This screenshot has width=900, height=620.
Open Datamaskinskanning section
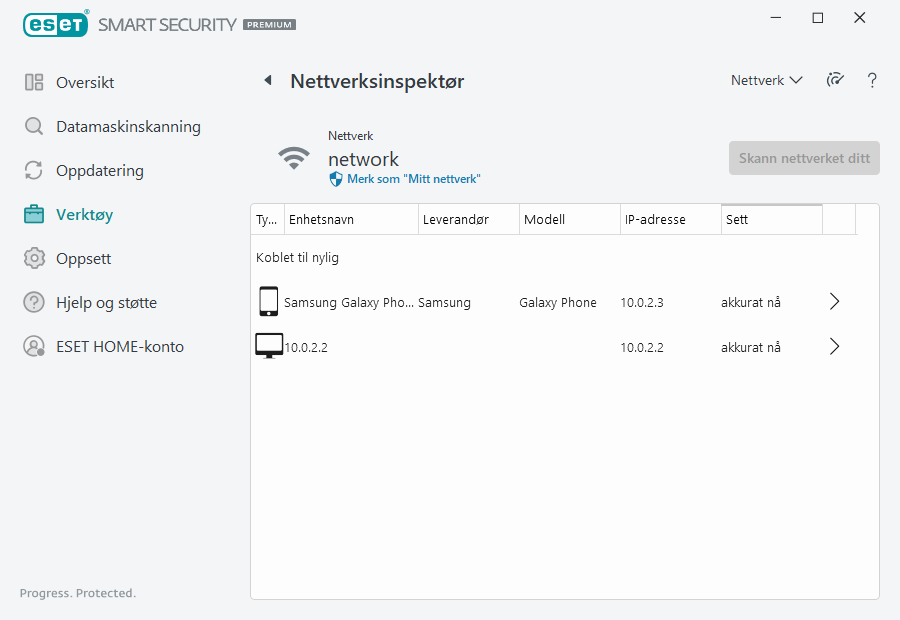pyautogui.click(x=128, y=127)
